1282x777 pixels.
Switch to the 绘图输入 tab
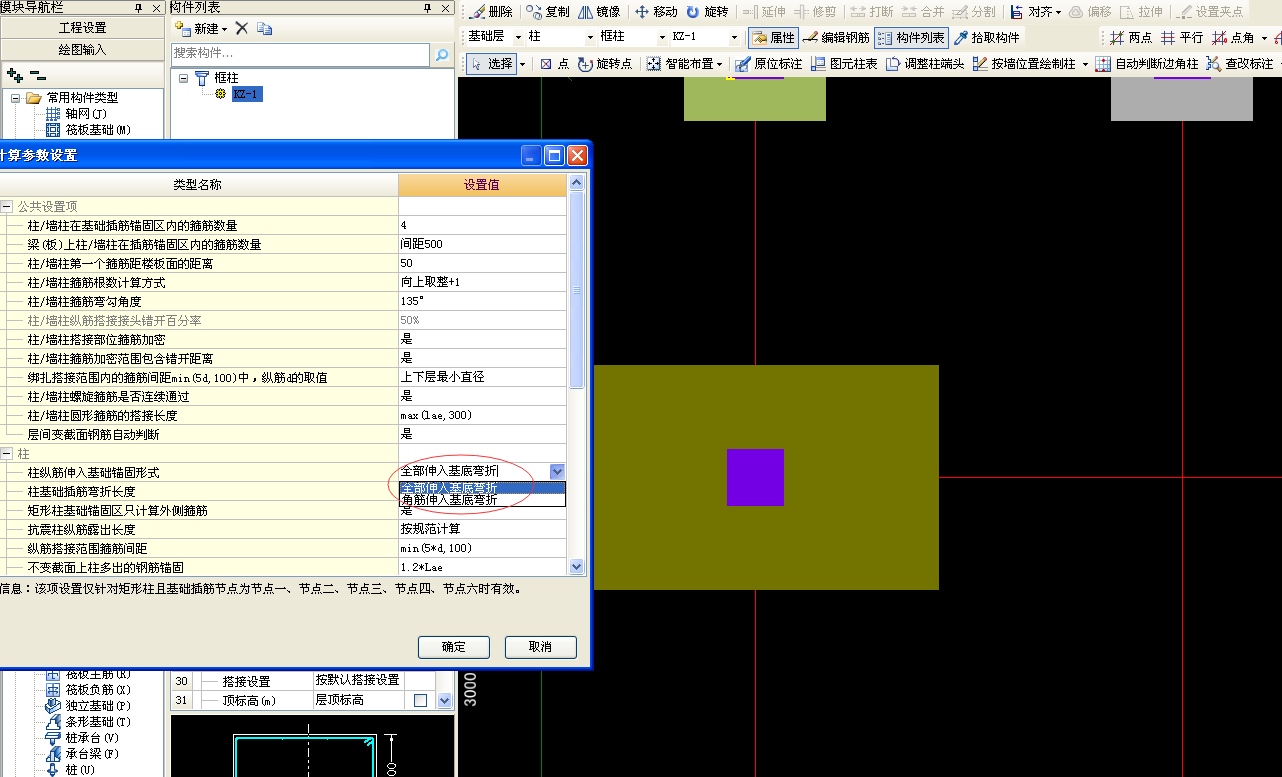coord(83,50)
